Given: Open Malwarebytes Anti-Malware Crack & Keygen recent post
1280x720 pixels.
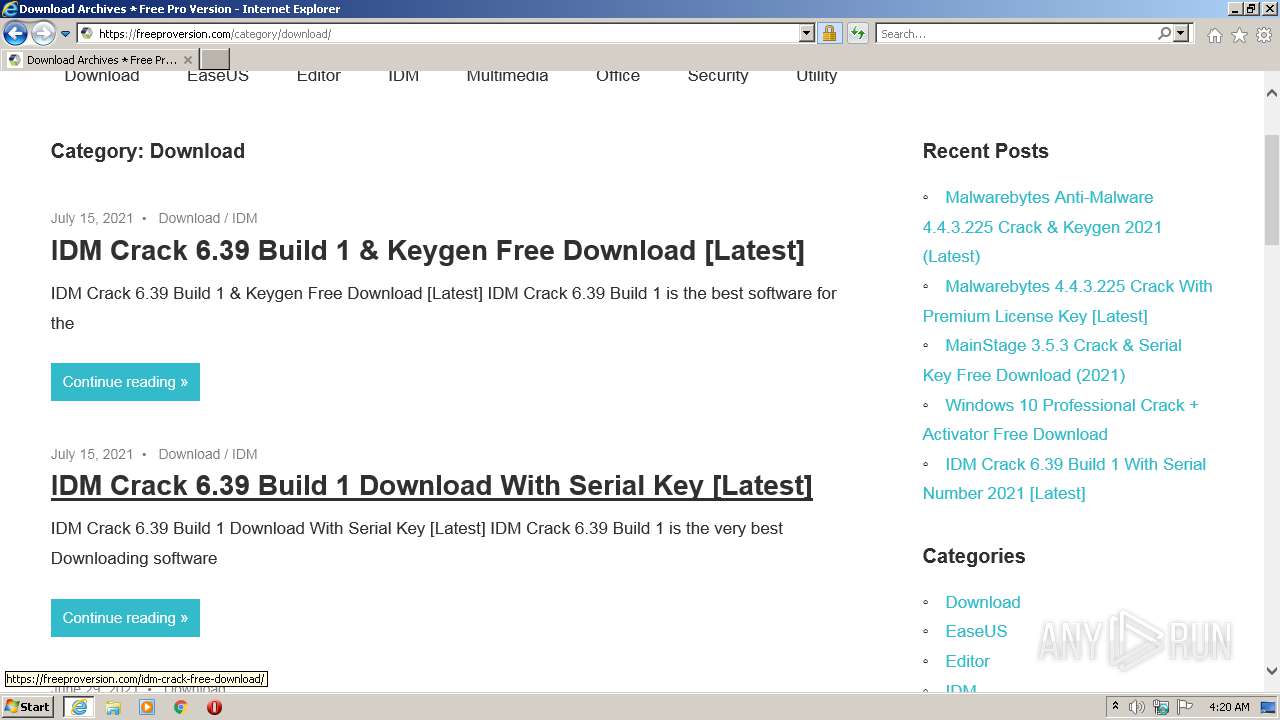Looking at the screenshot, I should tap(1042, 227).
